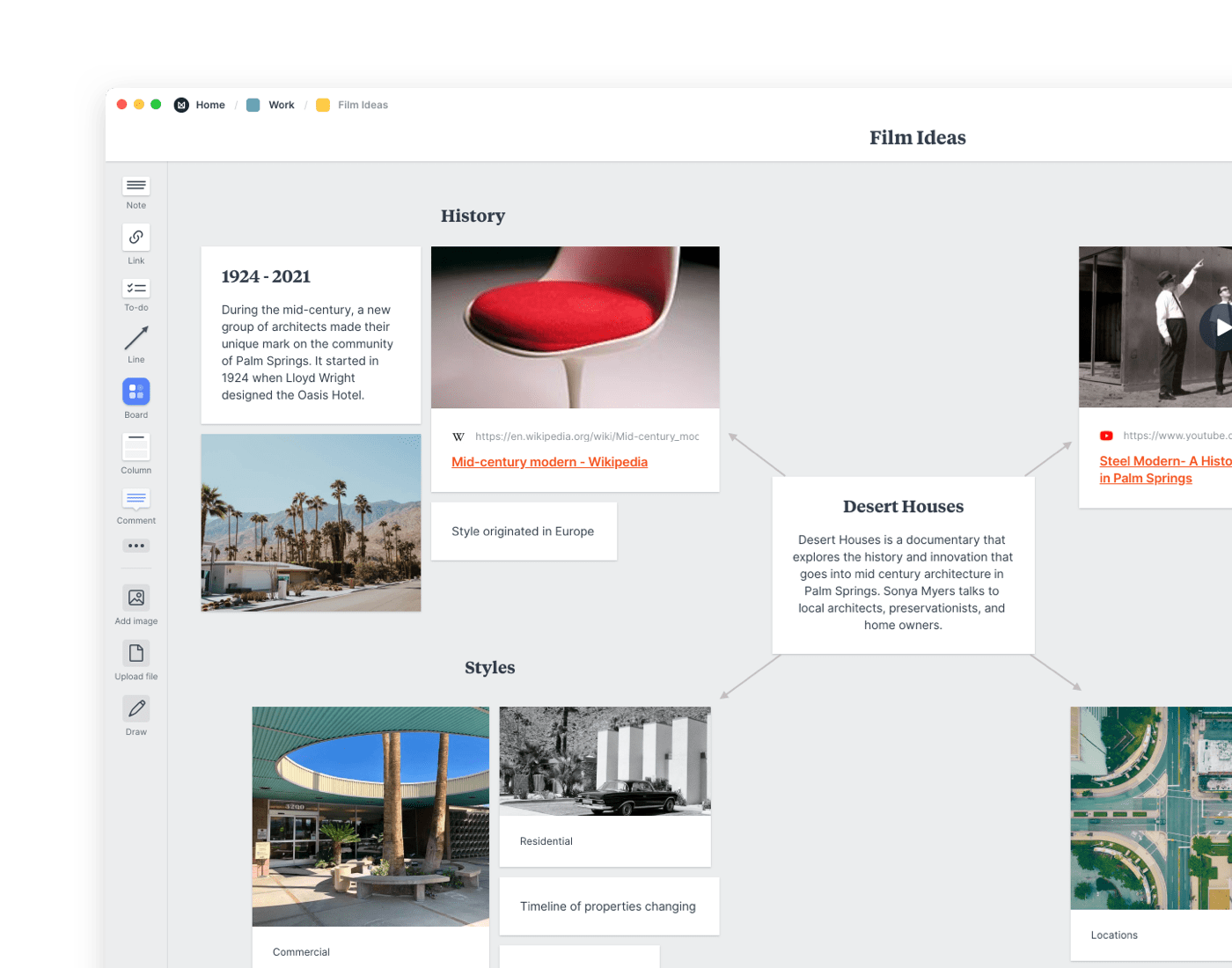Click the Desert Houses note card
The width and height of the screenshot is (1232, 968).
(x=903, y=565)
